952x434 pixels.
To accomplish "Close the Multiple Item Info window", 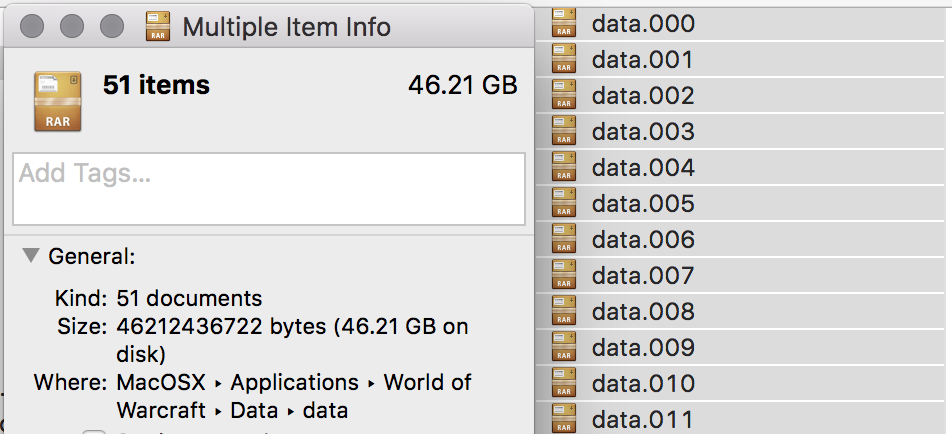I will click(x=32, y=26).
